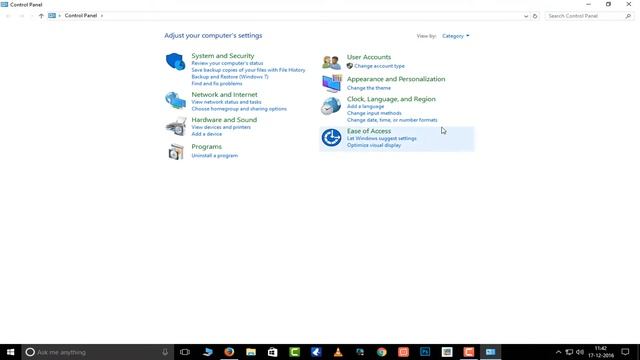Click Find and fix problems
The width and height of the screenshot is (640, 360).
[x=217, y=84]
